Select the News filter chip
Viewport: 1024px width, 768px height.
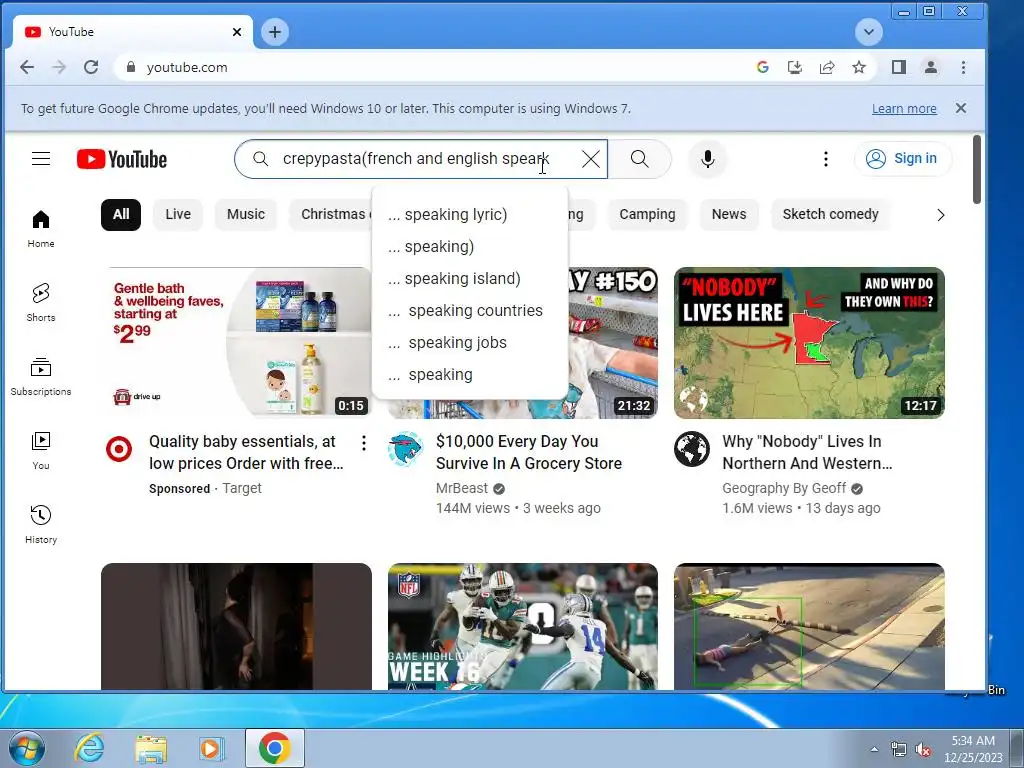(729, 214)
